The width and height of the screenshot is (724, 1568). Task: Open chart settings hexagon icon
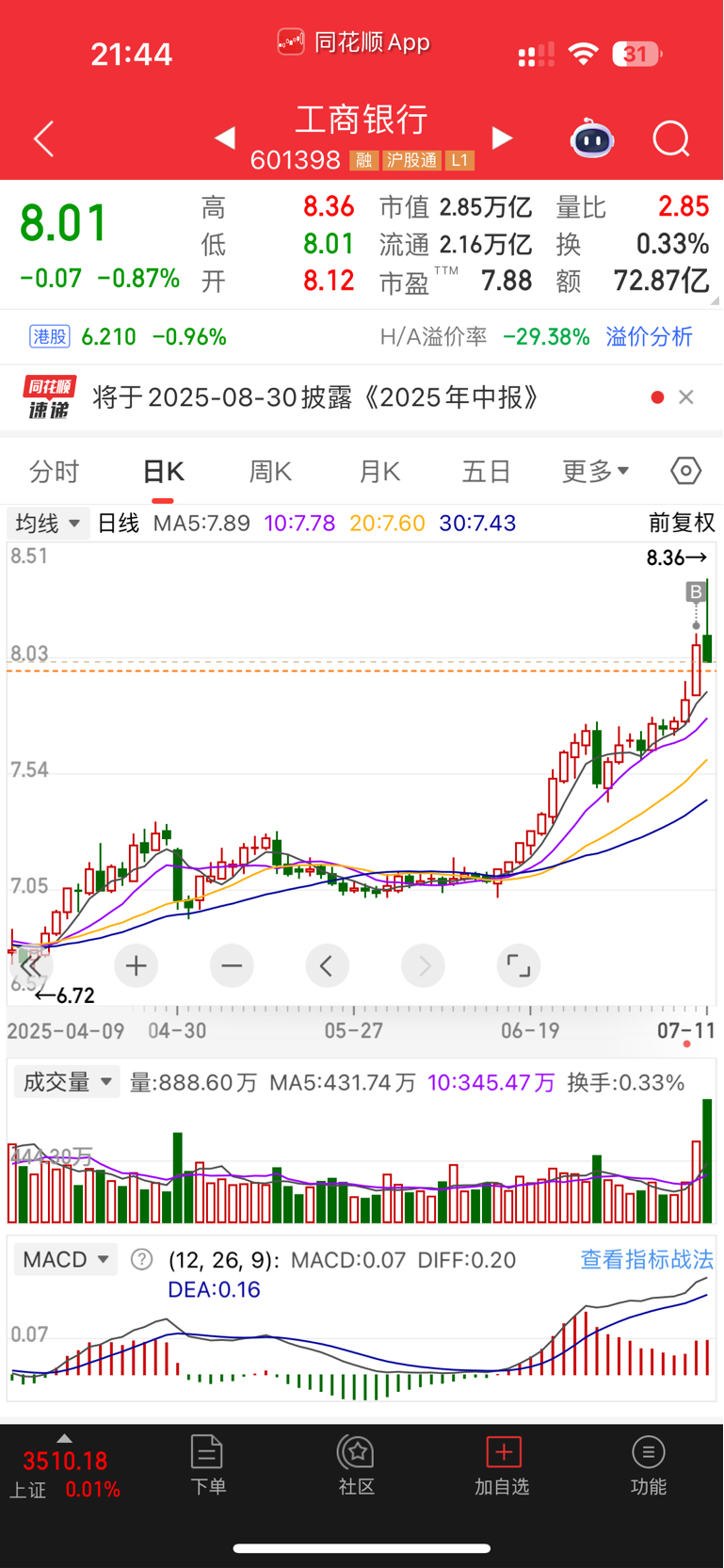(x=685, y=470)
